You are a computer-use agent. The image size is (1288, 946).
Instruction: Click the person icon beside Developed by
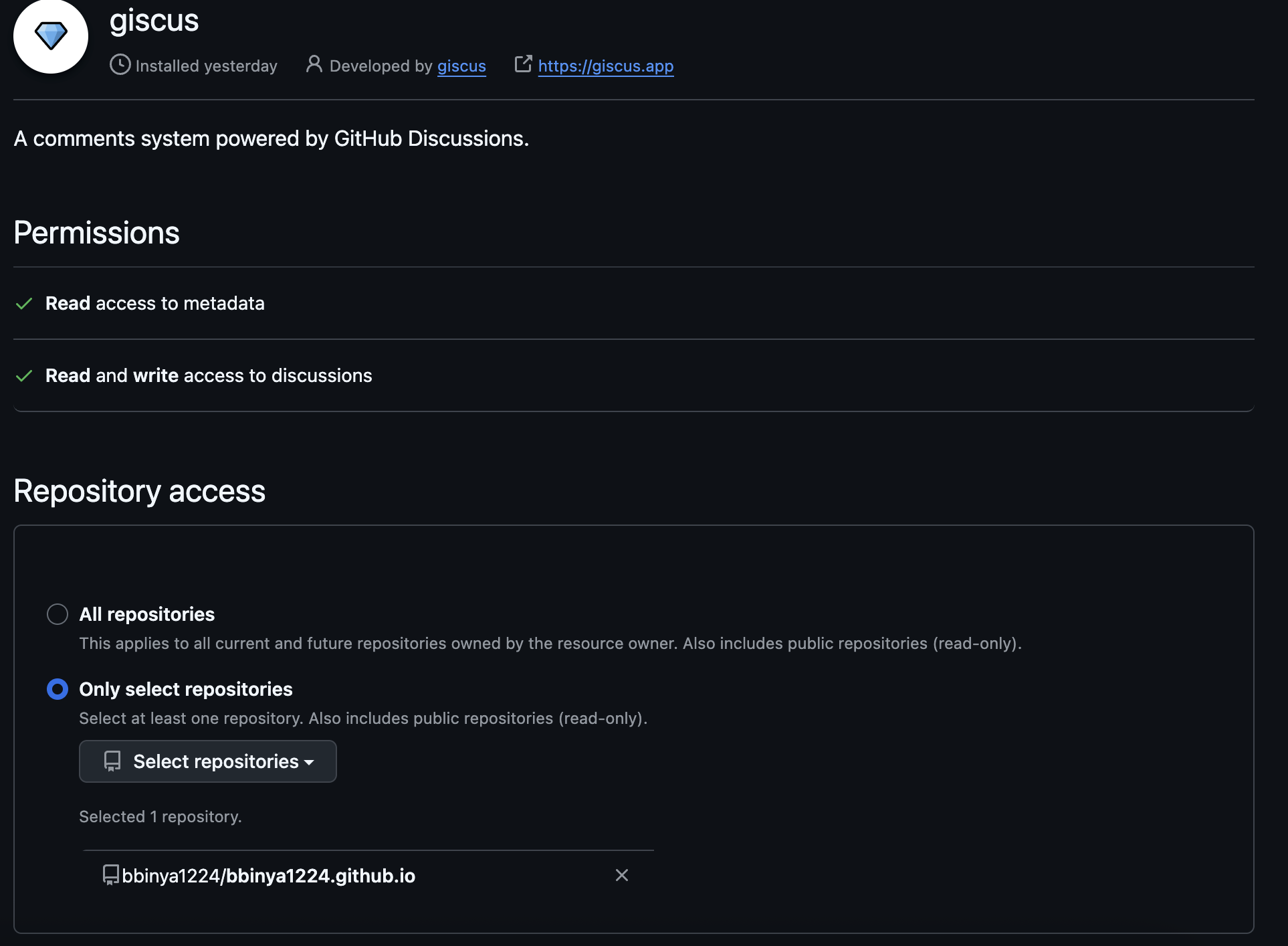(312, 65)
